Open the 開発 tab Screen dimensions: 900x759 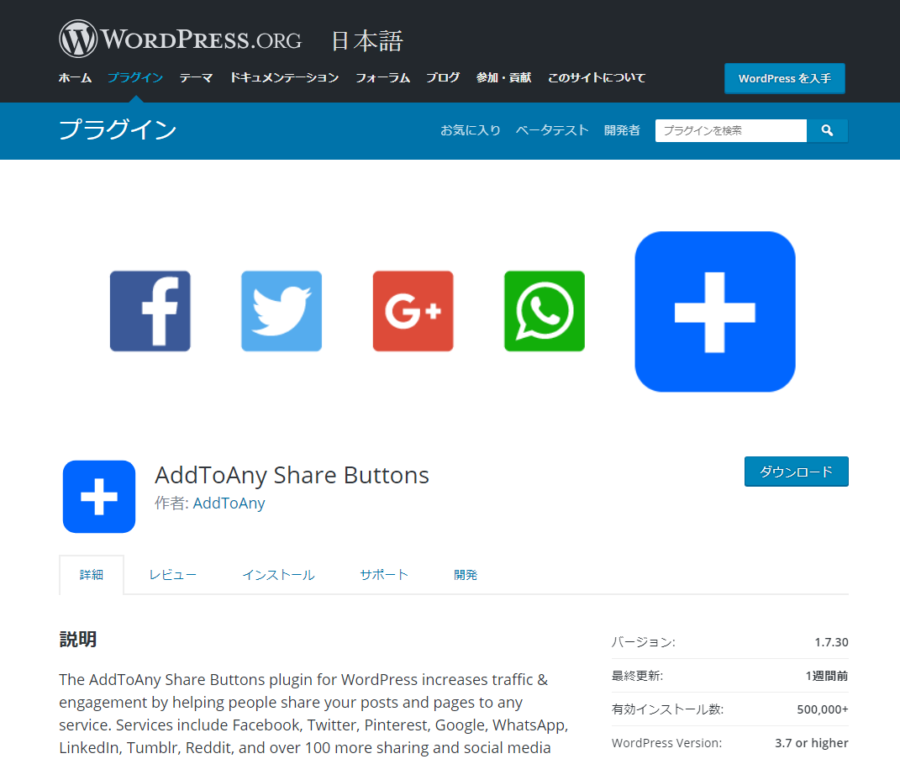465,574
